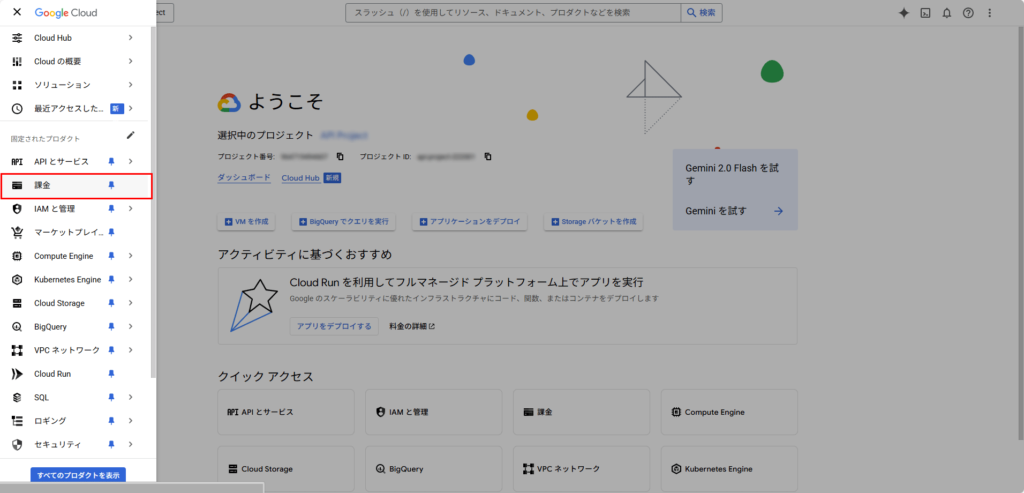Unpin マーケットプレイス using its pin icon
This screenshot has height=493, width=1024.
(x=112, y=232)
